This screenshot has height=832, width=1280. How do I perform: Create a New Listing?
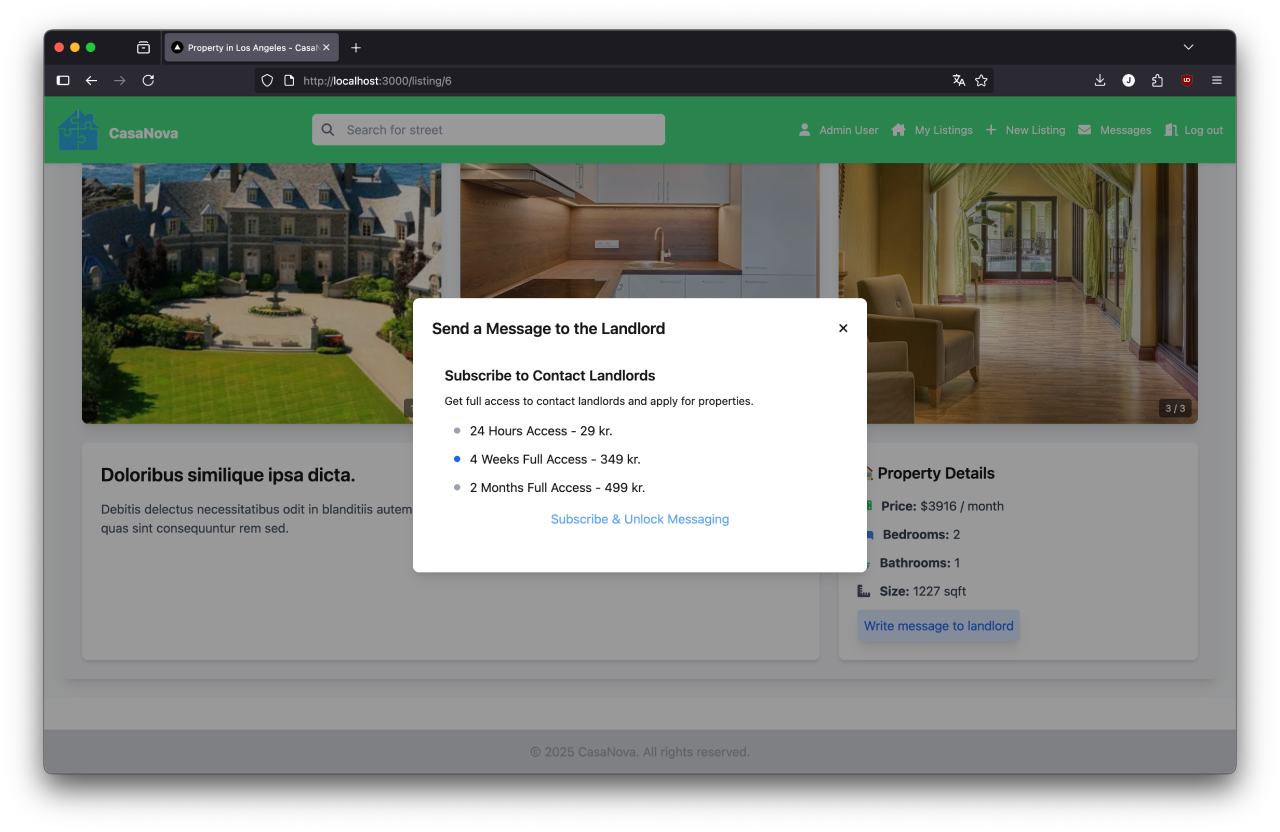click(1025, 130)
